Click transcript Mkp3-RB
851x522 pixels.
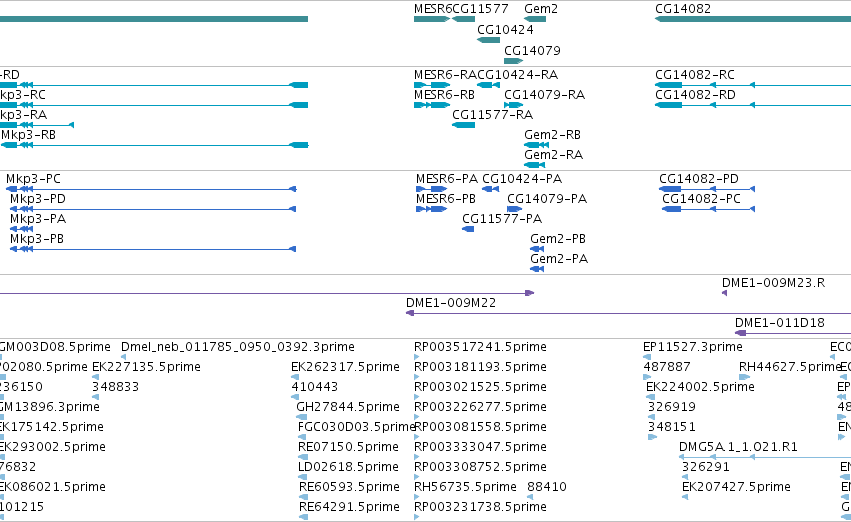[155, 145]
